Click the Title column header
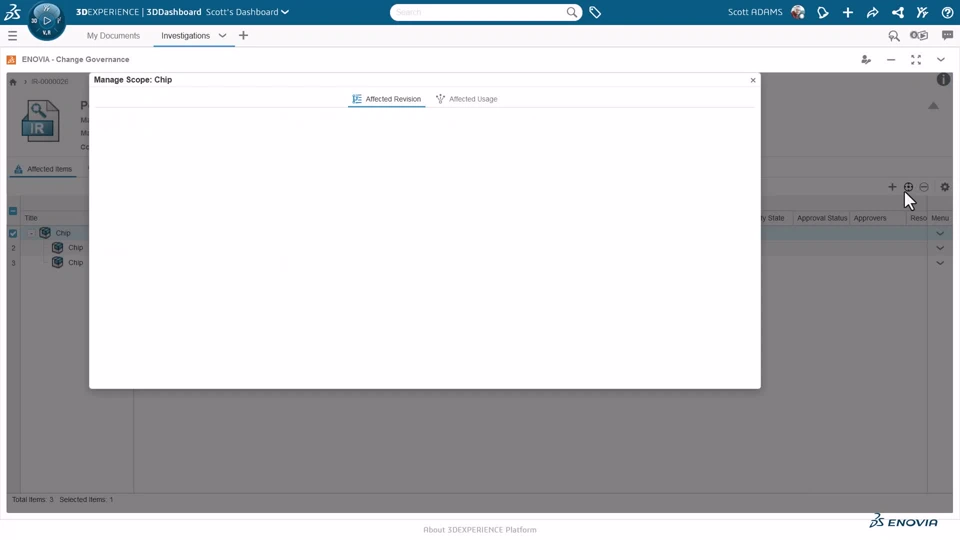The height and width of the screenshot is (540, 960). click(x=31, y=218)
